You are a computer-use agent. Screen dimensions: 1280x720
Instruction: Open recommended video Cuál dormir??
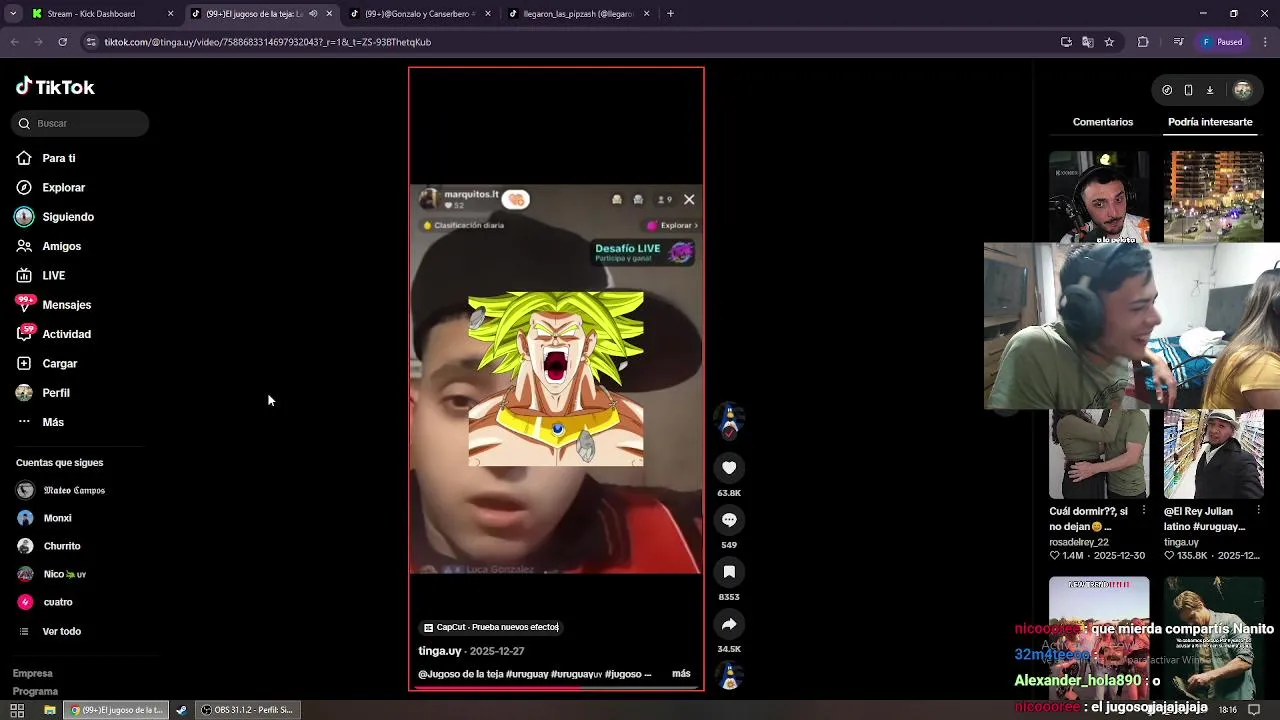click(1088, 518)
